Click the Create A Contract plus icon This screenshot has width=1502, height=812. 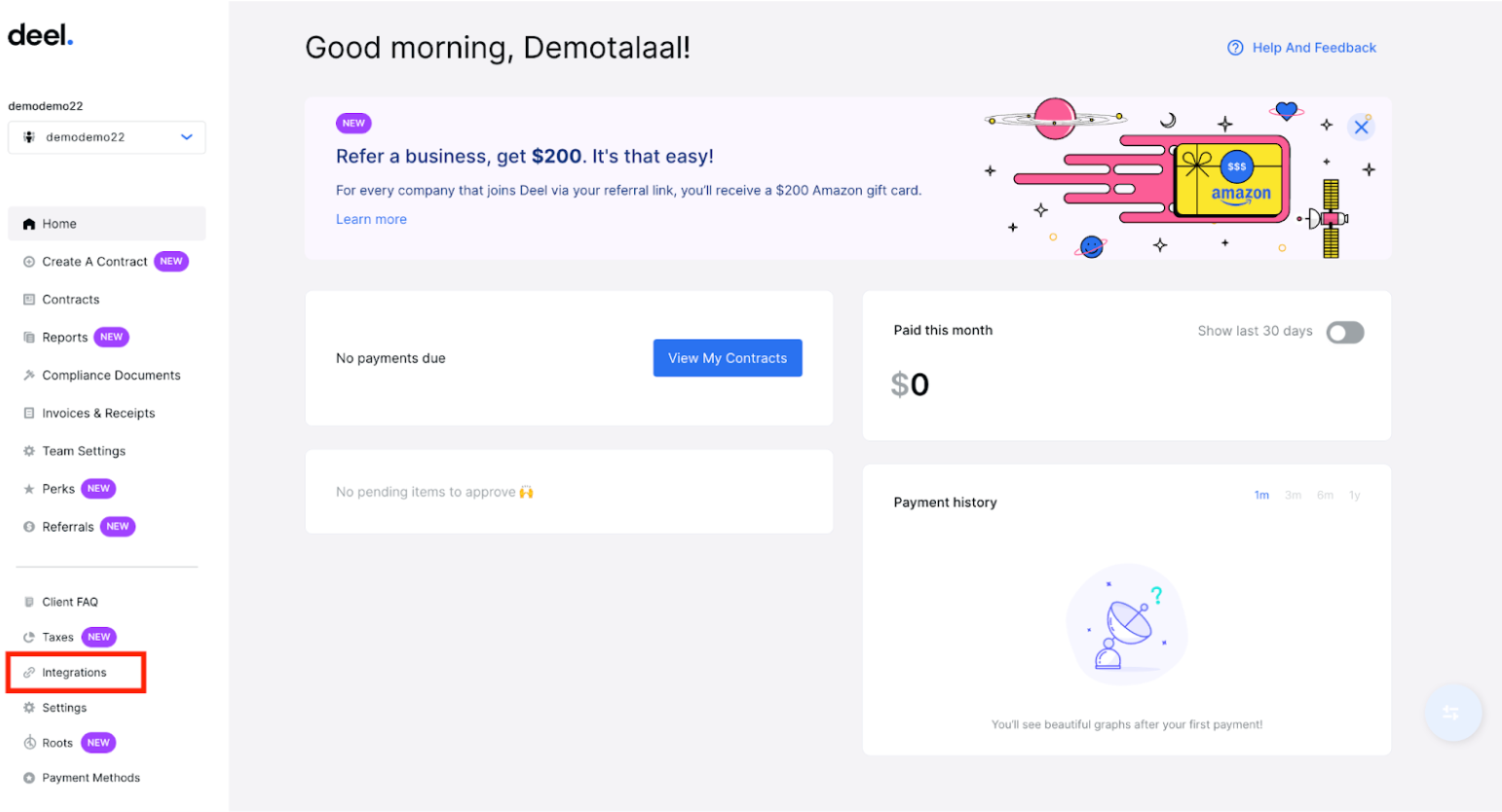pos(29,262)
